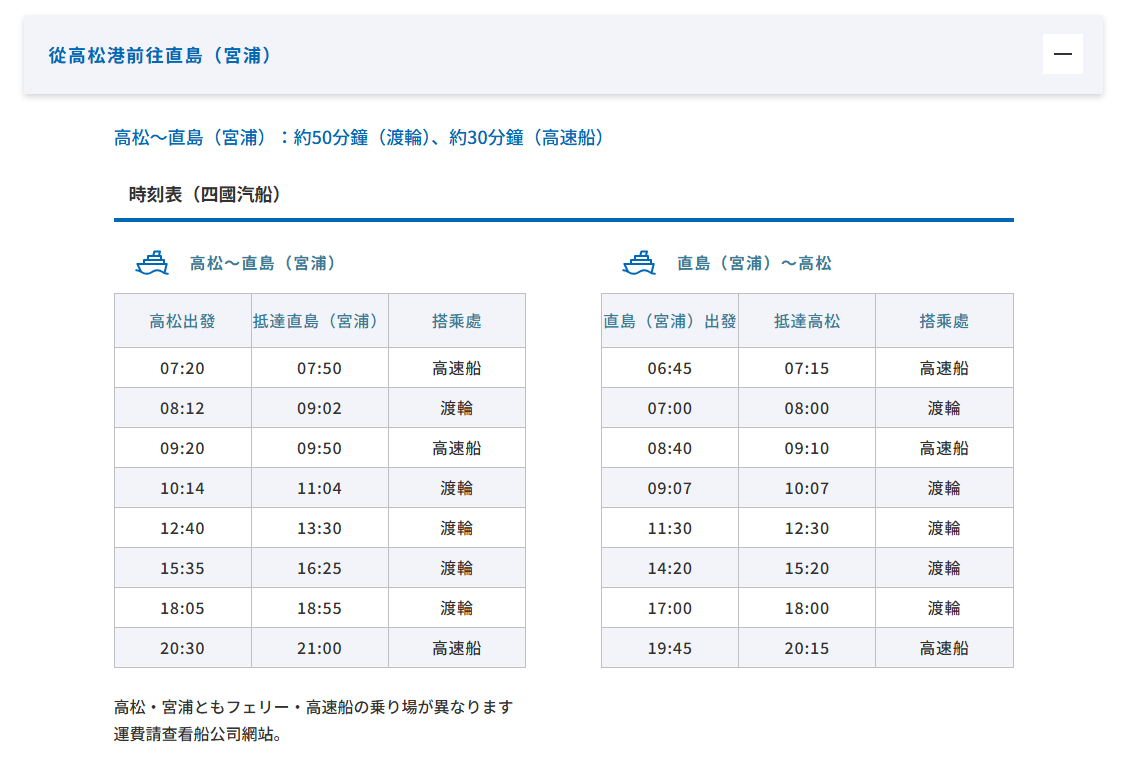Select Naoshima departure 19:45 cell
1134x757 pixels.
[x=670, y=648]
